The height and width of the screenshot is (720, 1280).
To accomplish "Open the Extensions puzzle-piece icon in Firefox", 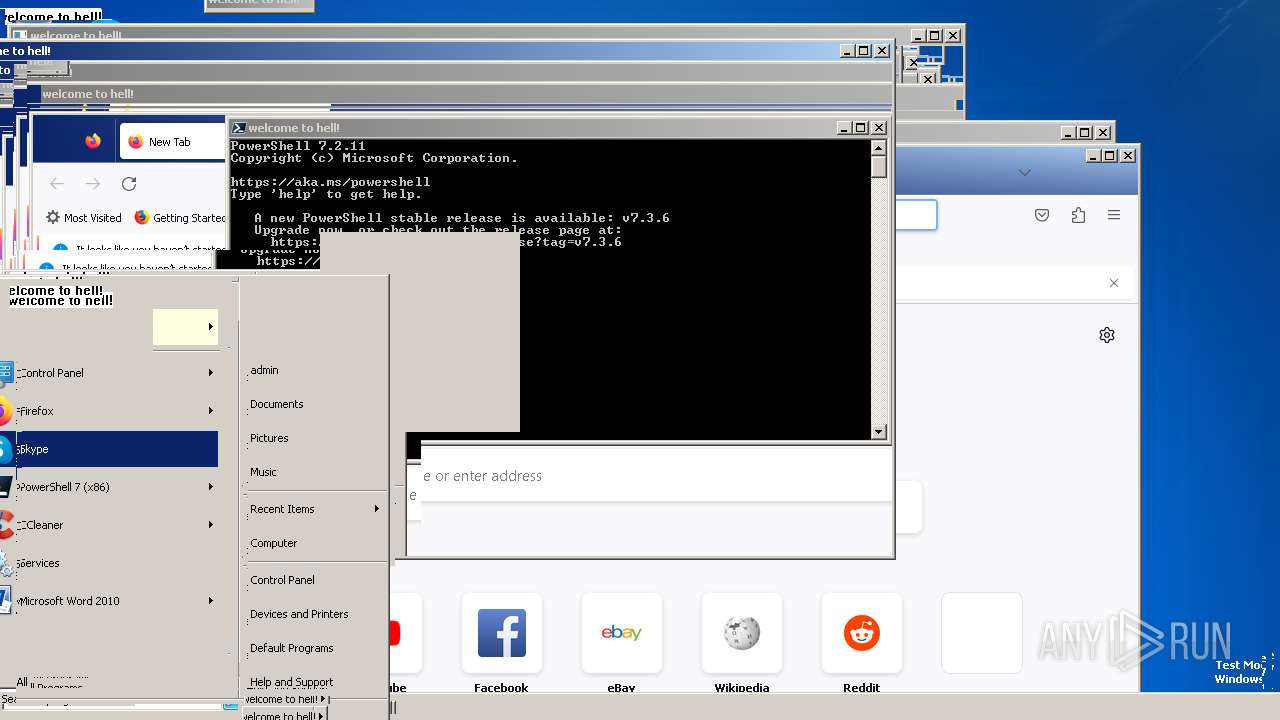I will [1078, 215].
